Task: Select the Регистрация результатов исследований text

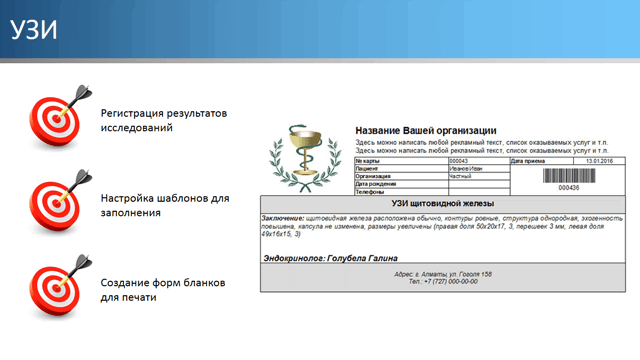Action: (164, 120)
